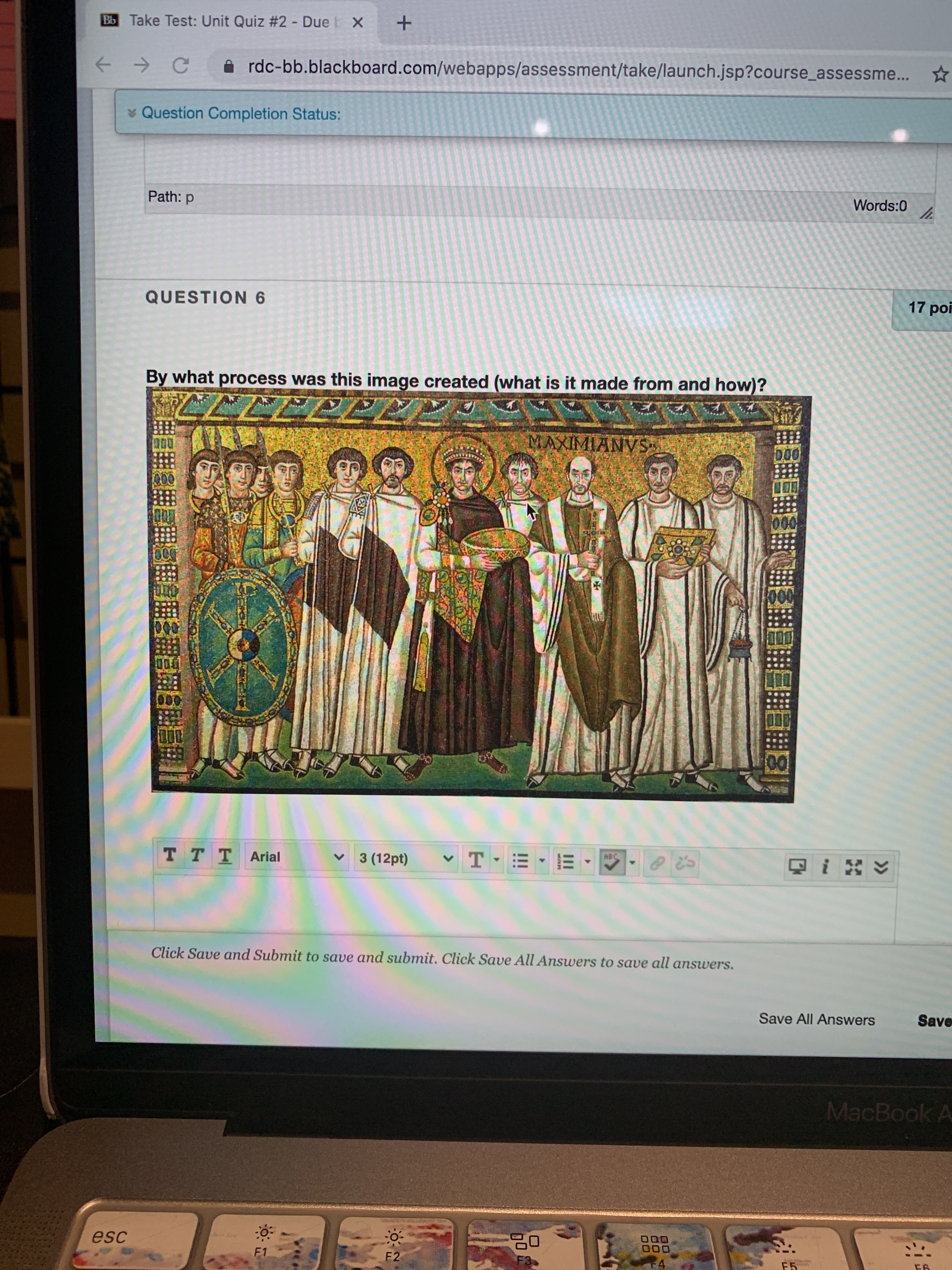Viewport: 952px width, 1270px height.
Task: Open a new browser tab with plus
Action: [x=404, y=23]
